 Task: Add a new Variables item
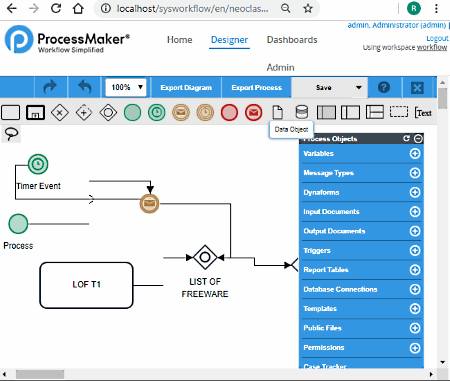(x=415, y=154)
